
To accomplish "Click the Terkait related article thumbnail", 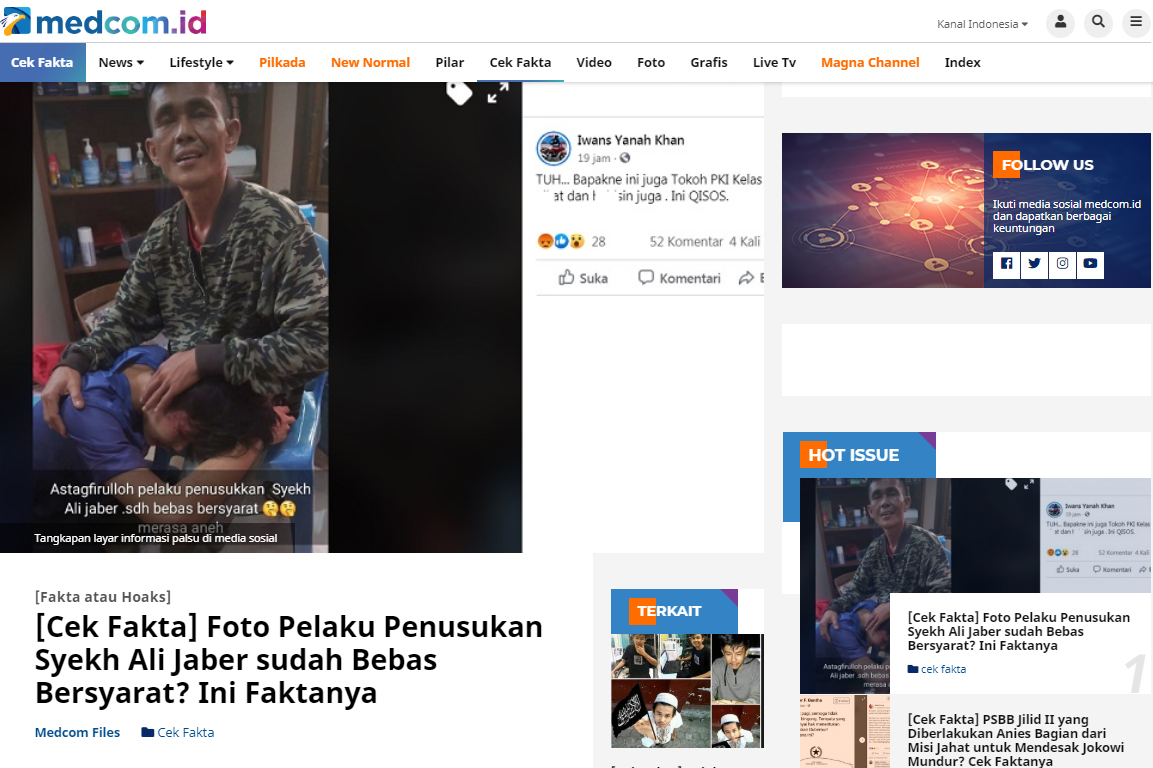I will (688, 691).
